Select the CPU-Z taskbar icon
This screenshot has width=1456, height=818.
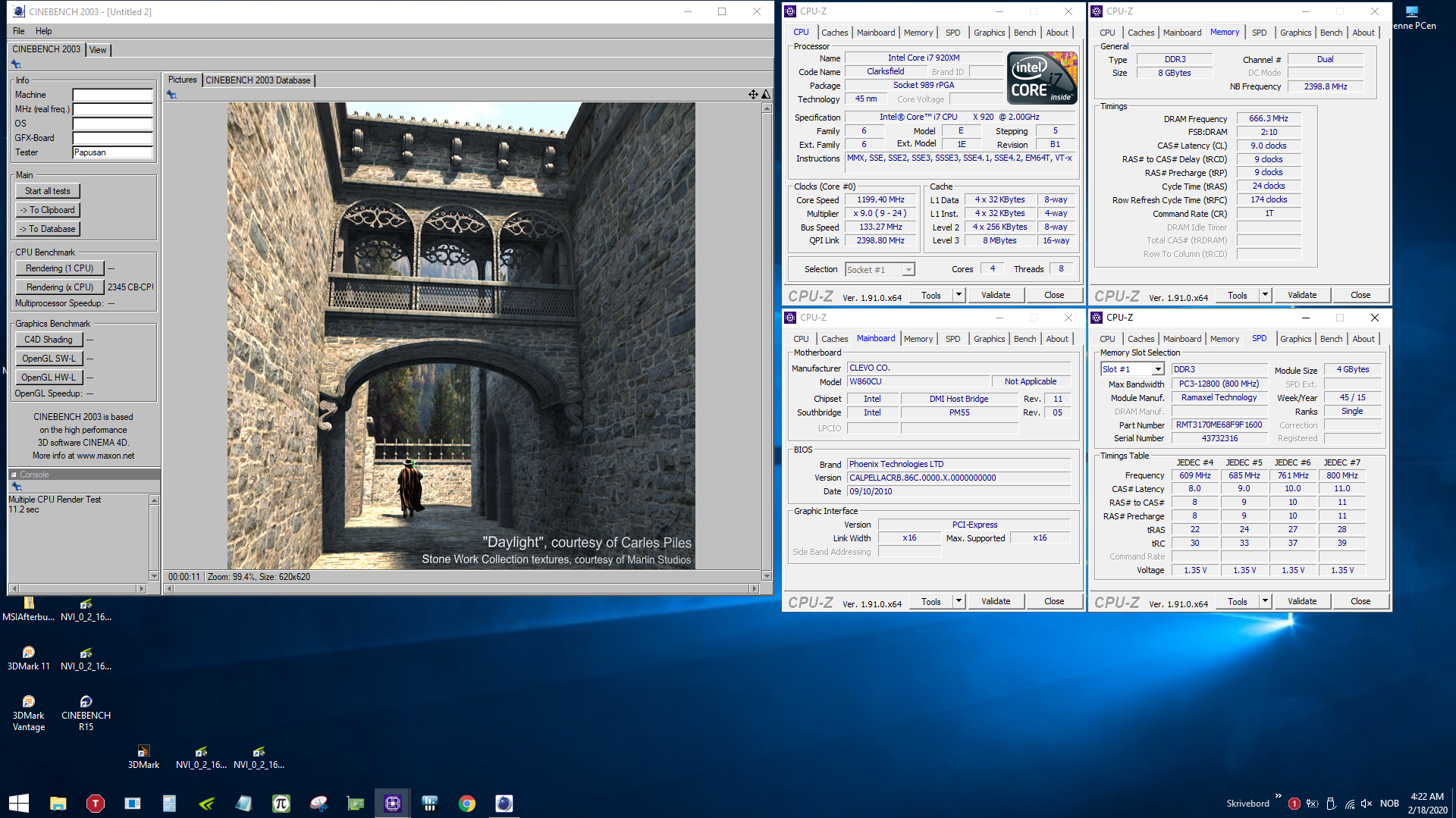click(393, 803)
